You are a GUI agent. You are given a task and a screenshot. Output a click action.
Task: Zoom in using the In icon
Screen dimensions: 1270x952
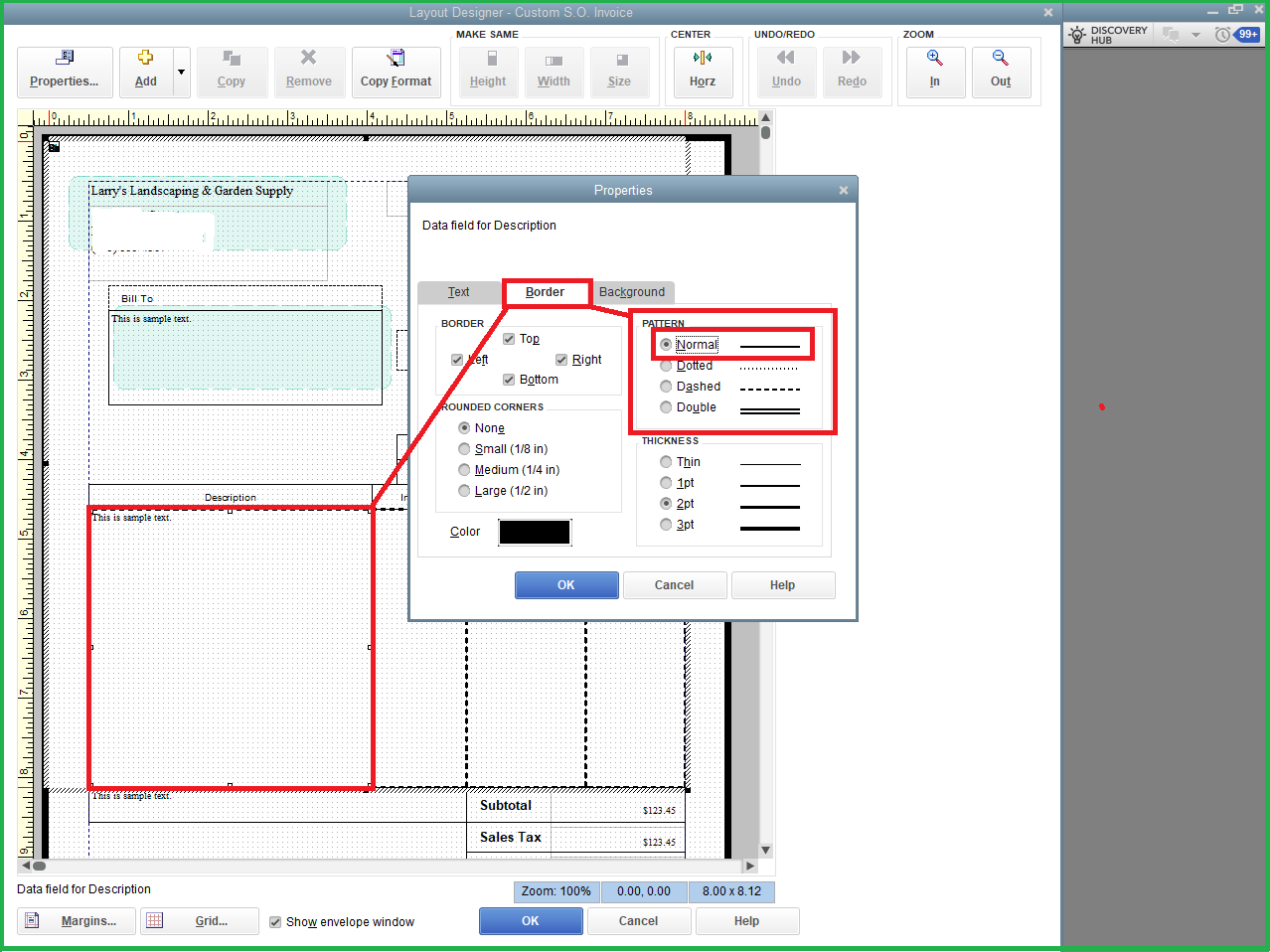click(934, 71)
